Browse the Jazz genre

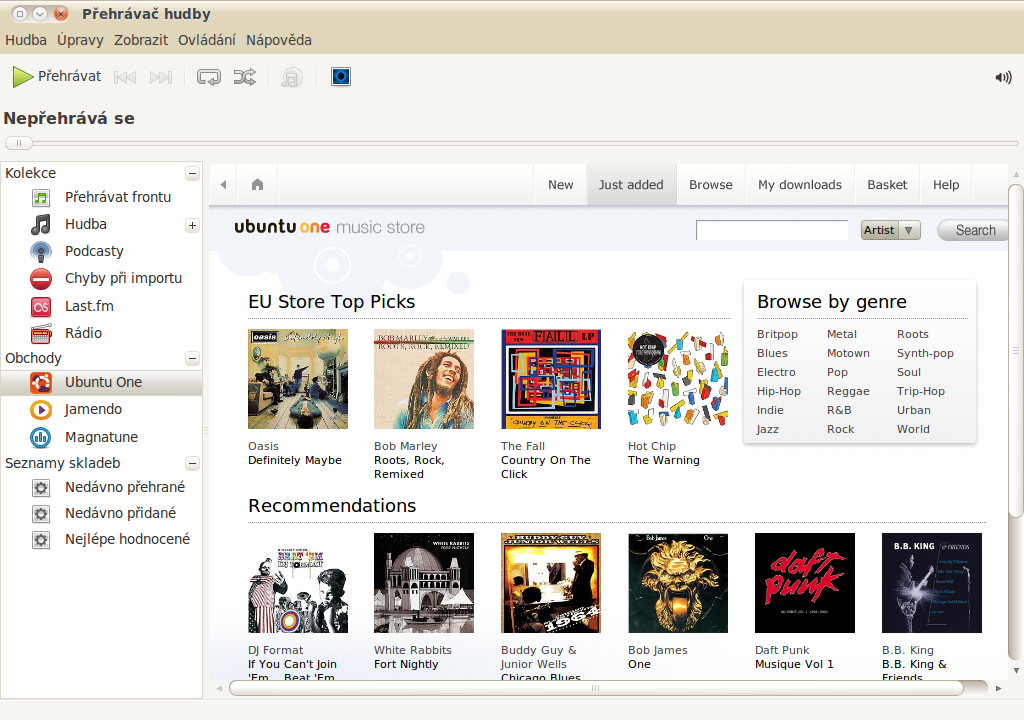coord(767,429)
